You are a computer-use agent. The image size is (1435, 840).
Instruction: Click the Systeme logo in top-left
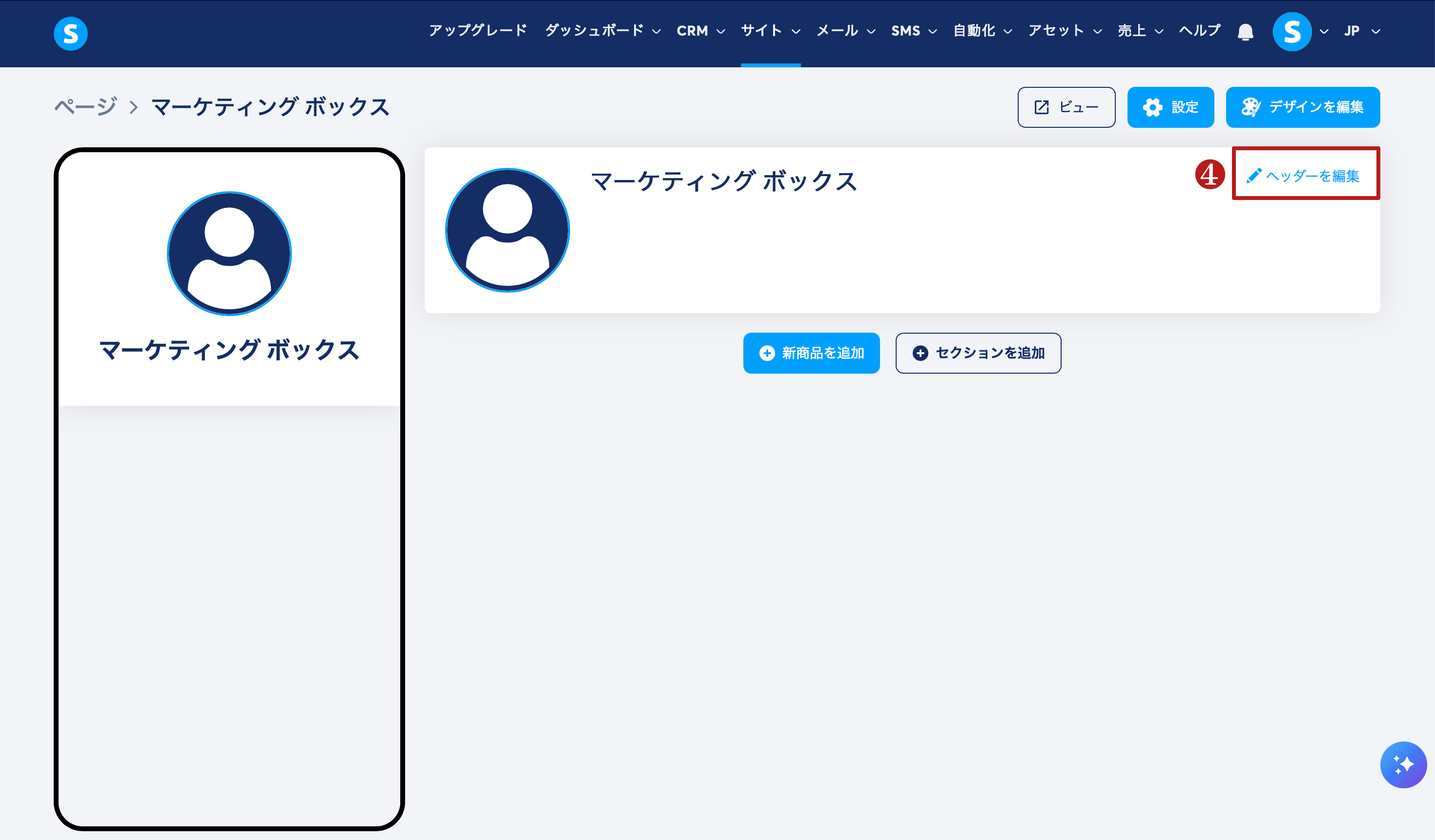[71, 34]
